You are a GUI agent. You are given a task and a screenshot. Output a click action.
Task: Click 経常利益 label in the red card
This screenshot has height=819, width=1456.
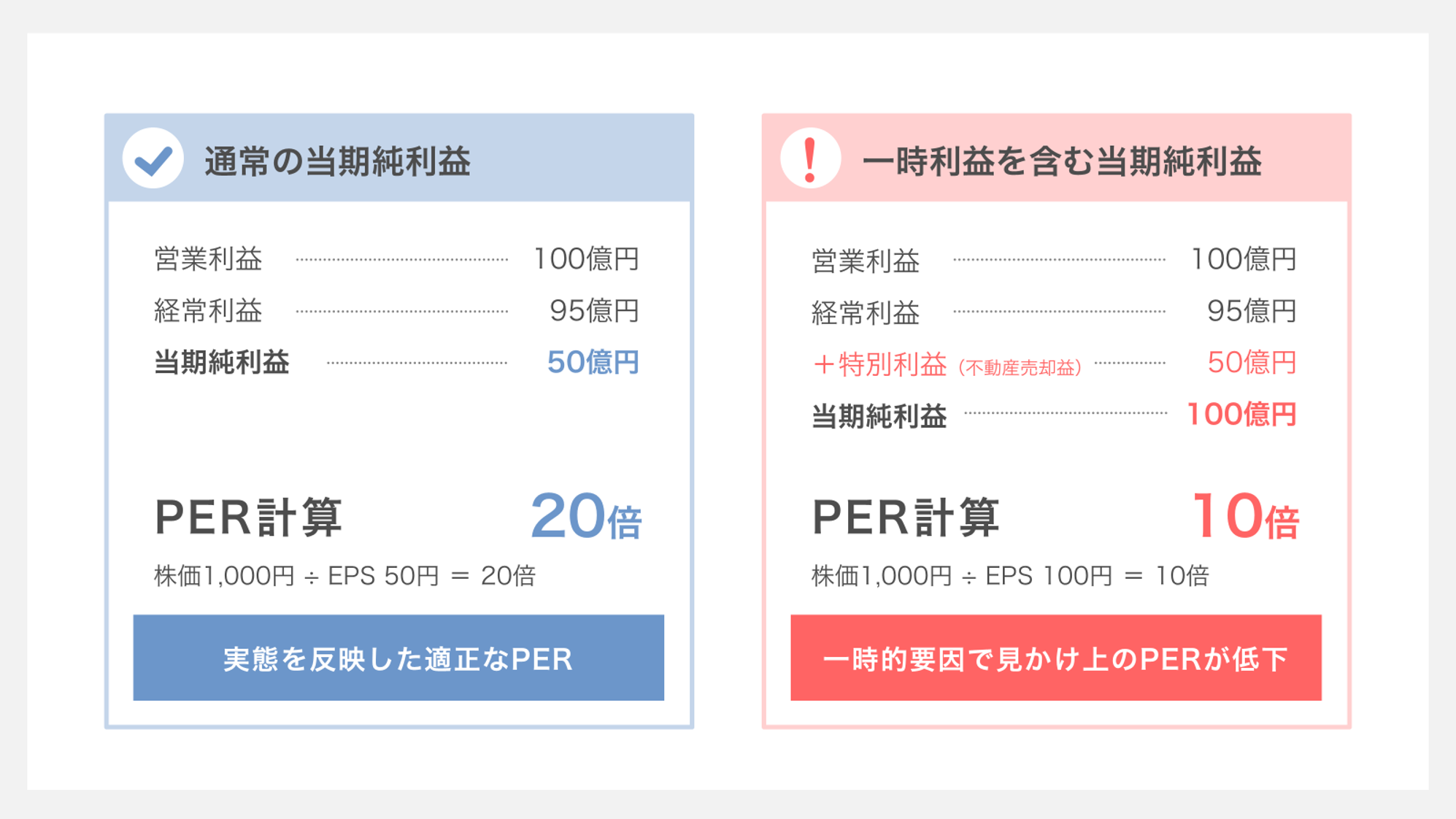click(866, 313)
